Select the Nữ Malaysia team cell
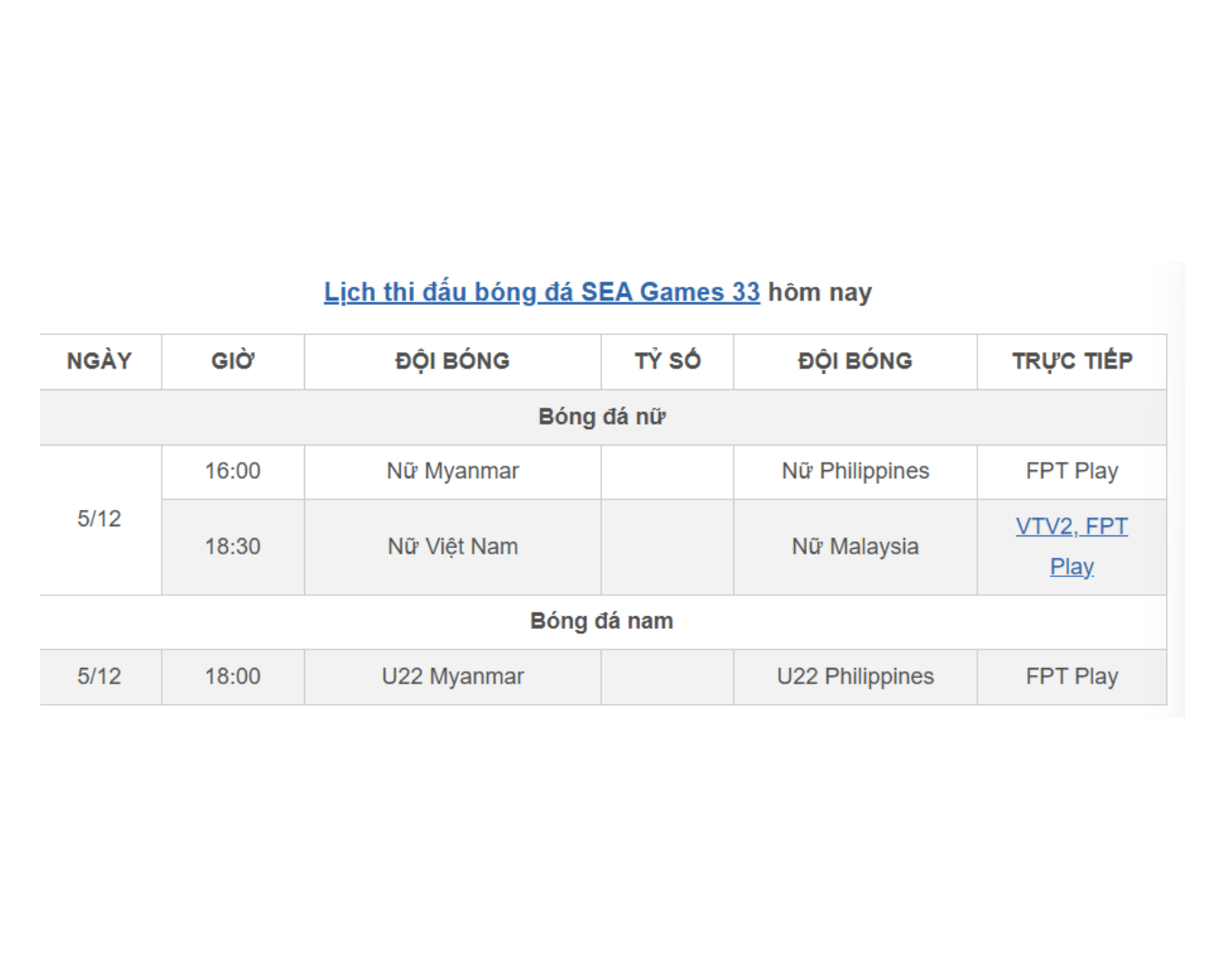 [x=855, y=546]
